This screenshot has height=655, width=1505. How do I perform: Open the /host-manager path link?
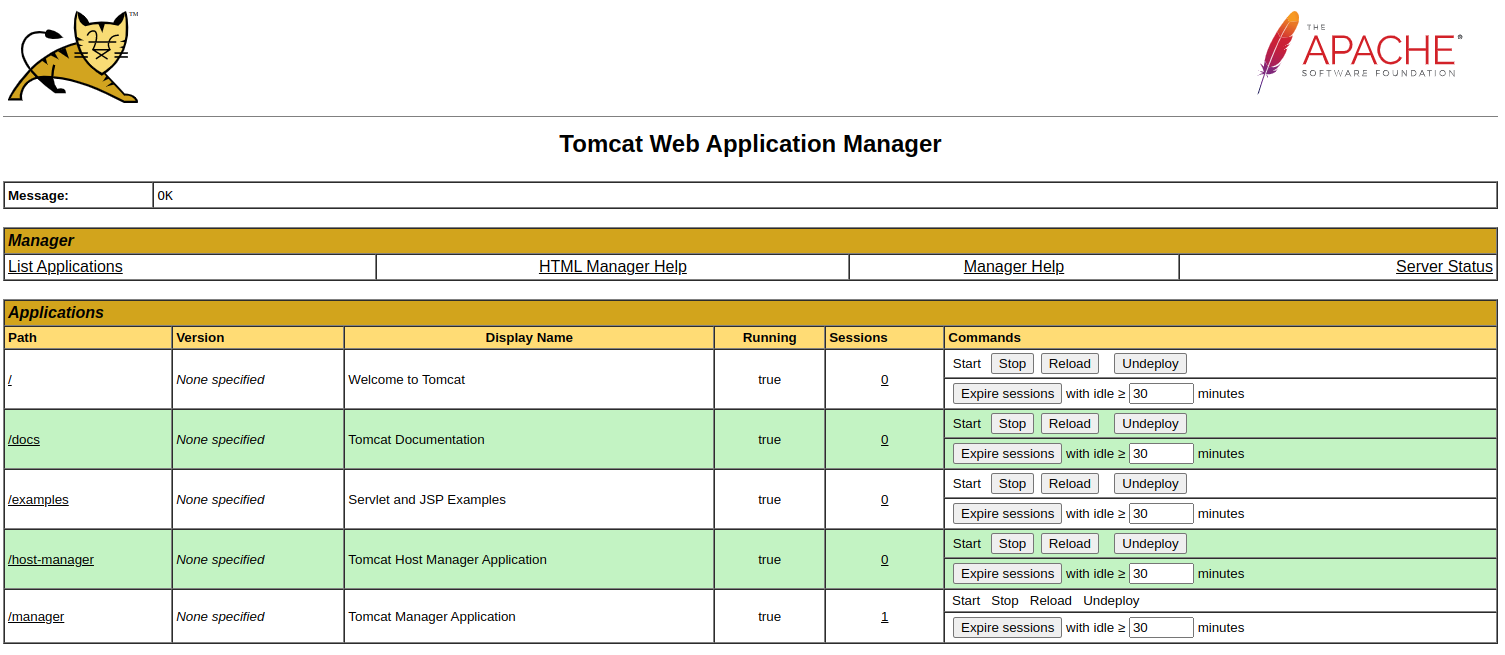click(51, 560)
